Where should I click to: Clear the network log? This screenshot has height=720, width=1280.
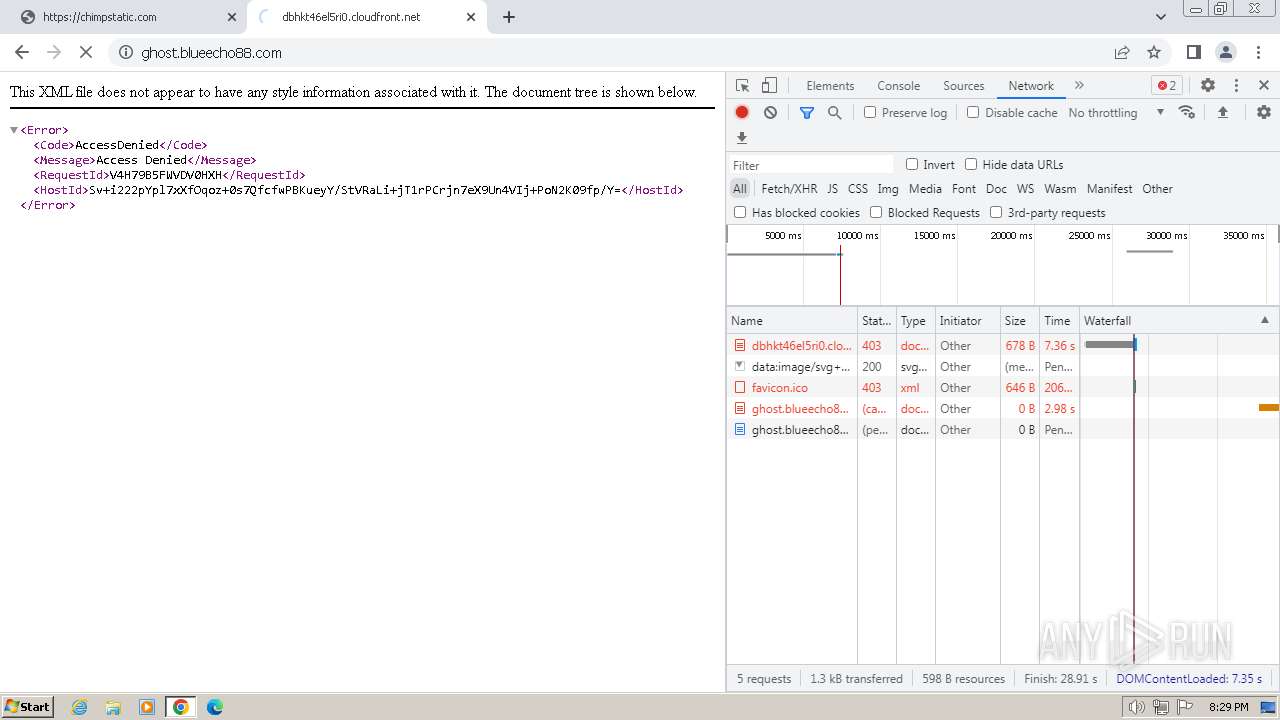[x=770, y=113]
